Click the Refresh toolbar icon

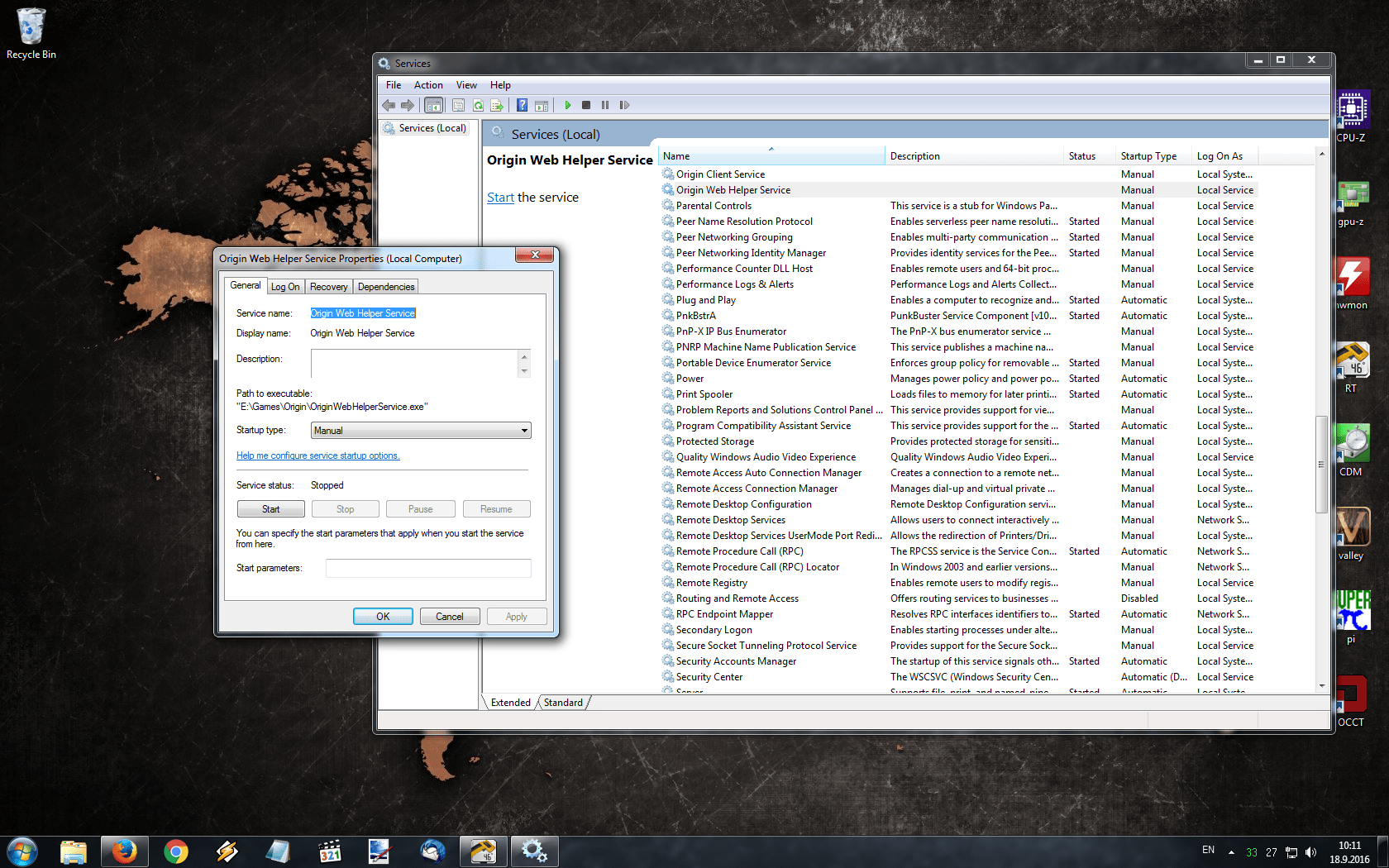point(478,105)
